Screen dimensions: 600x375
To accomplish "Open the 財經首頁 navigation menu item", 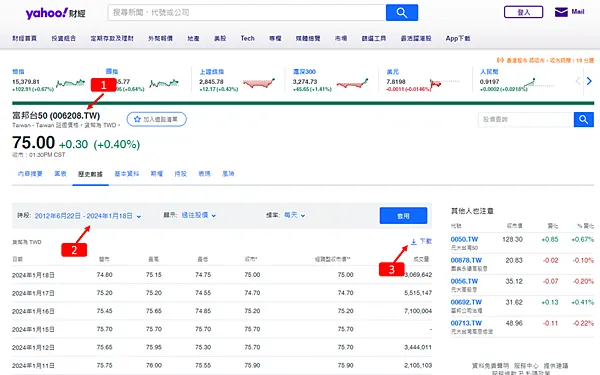I will 24,38.
